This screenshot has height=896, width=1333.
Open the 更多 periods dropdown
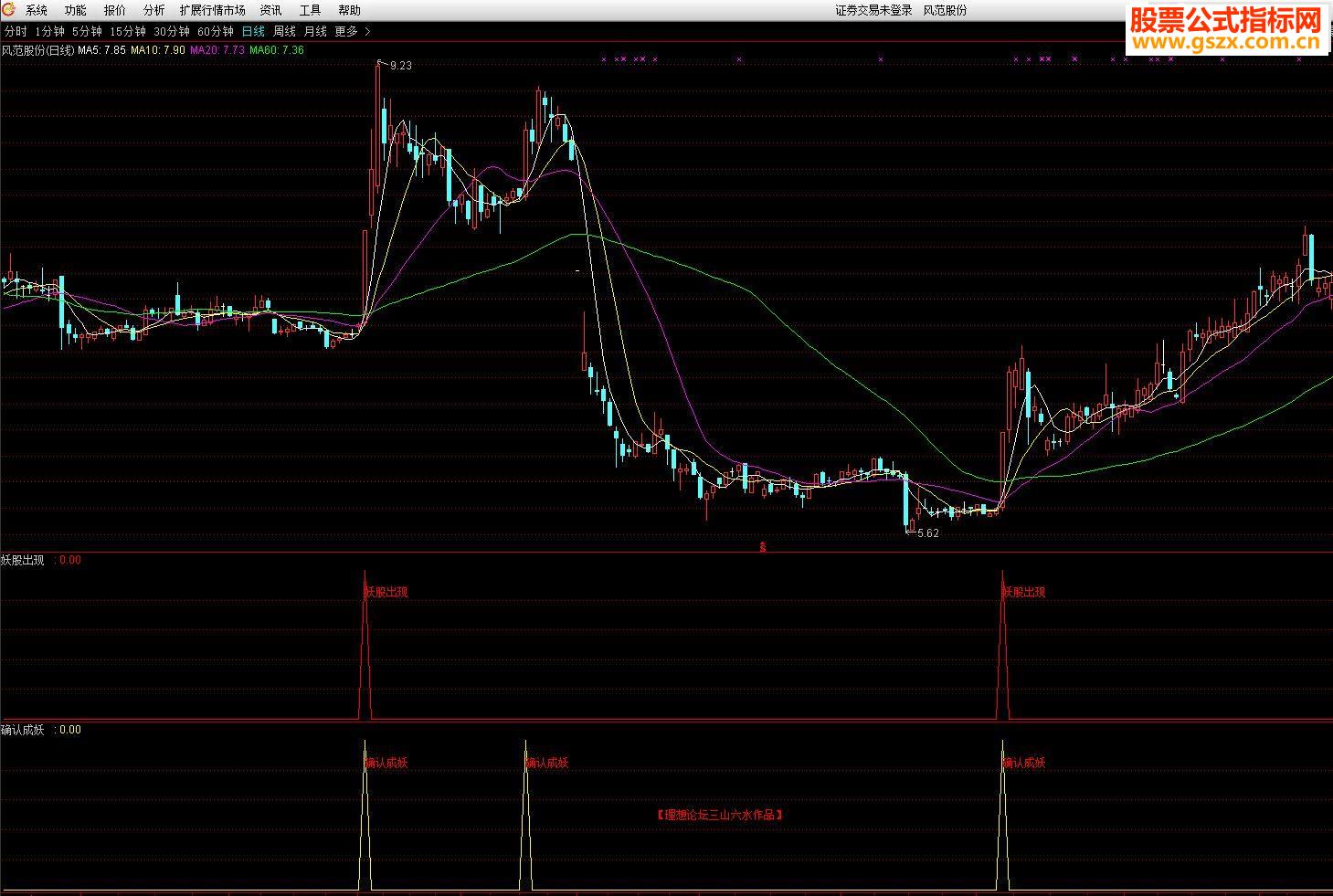tap(346, 31)
